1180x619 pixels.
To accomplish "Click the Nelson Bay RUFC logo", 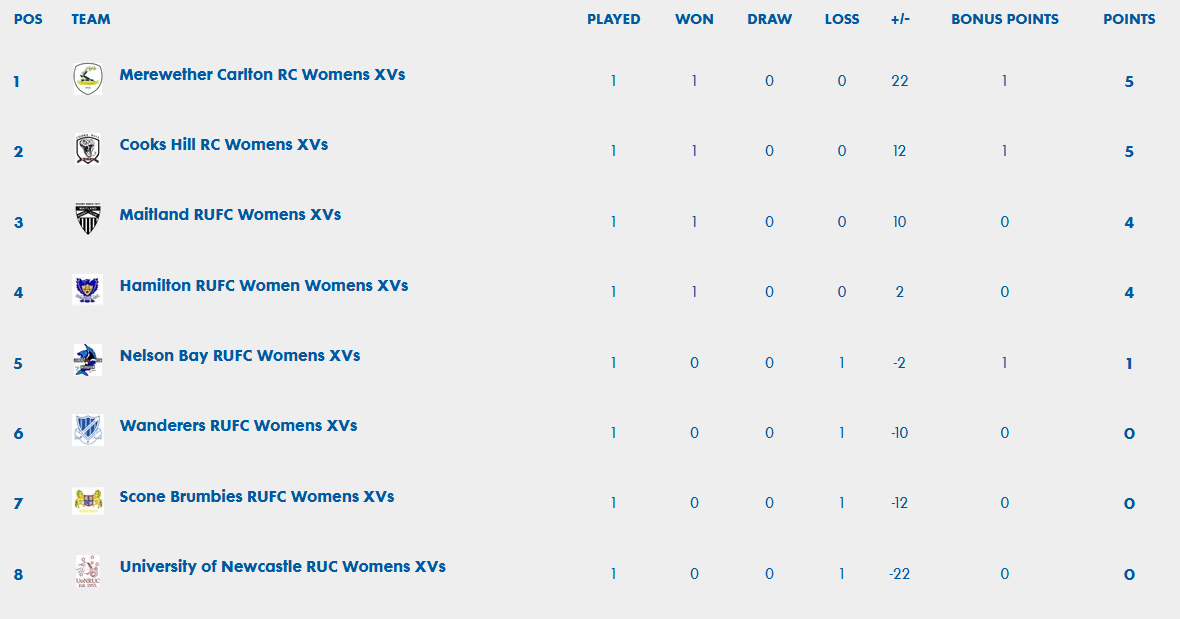I will click(x=87, y=360).
